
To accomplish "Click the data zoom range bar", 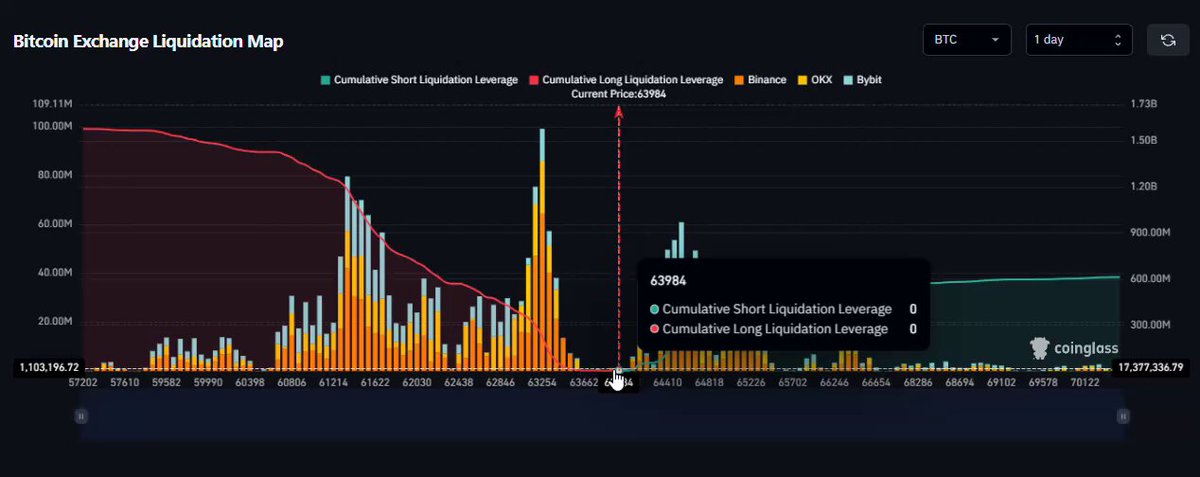I will click(x=601, y=417).
